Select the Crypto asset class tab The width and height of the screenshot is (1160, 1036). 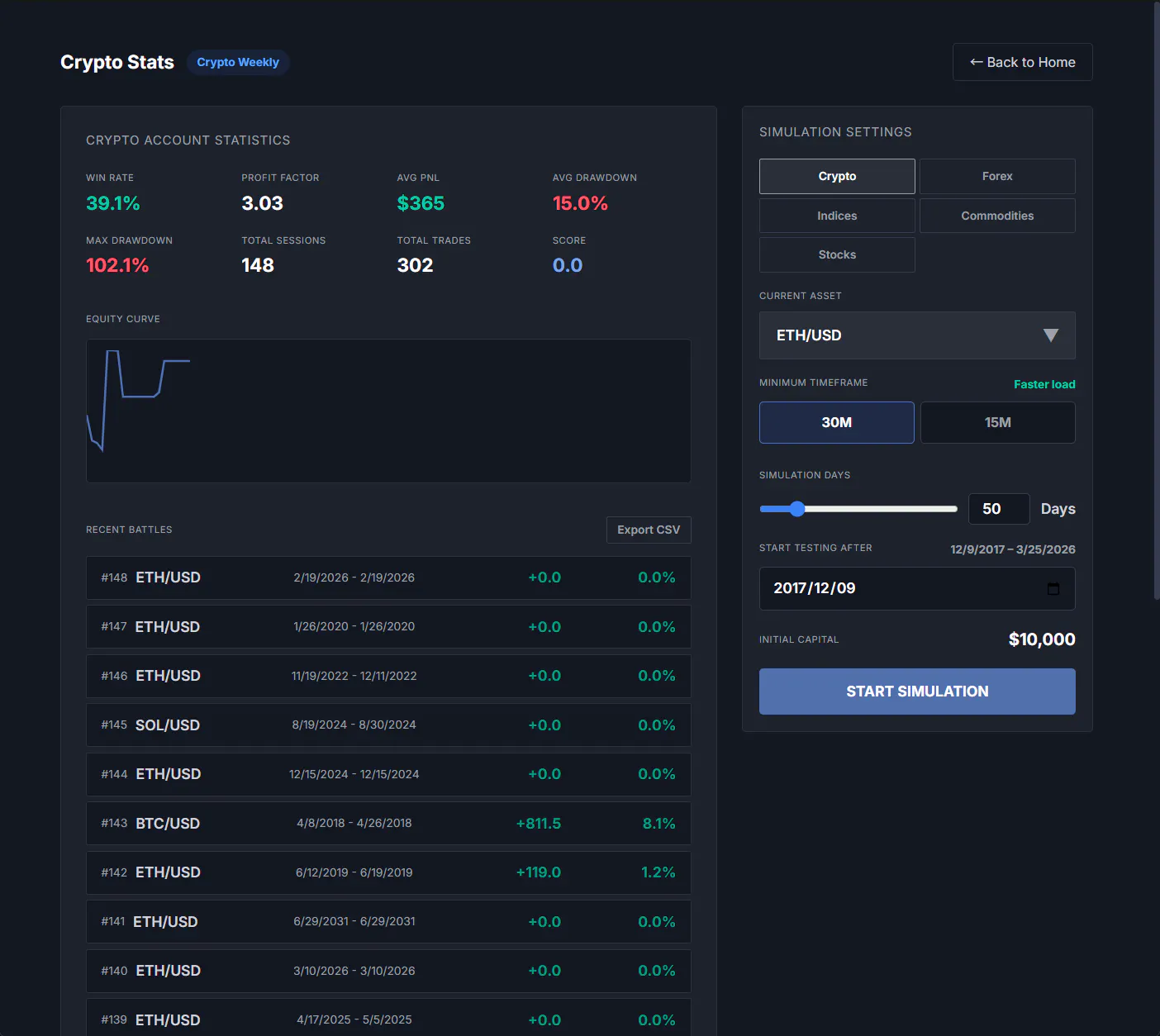[837, 176]
